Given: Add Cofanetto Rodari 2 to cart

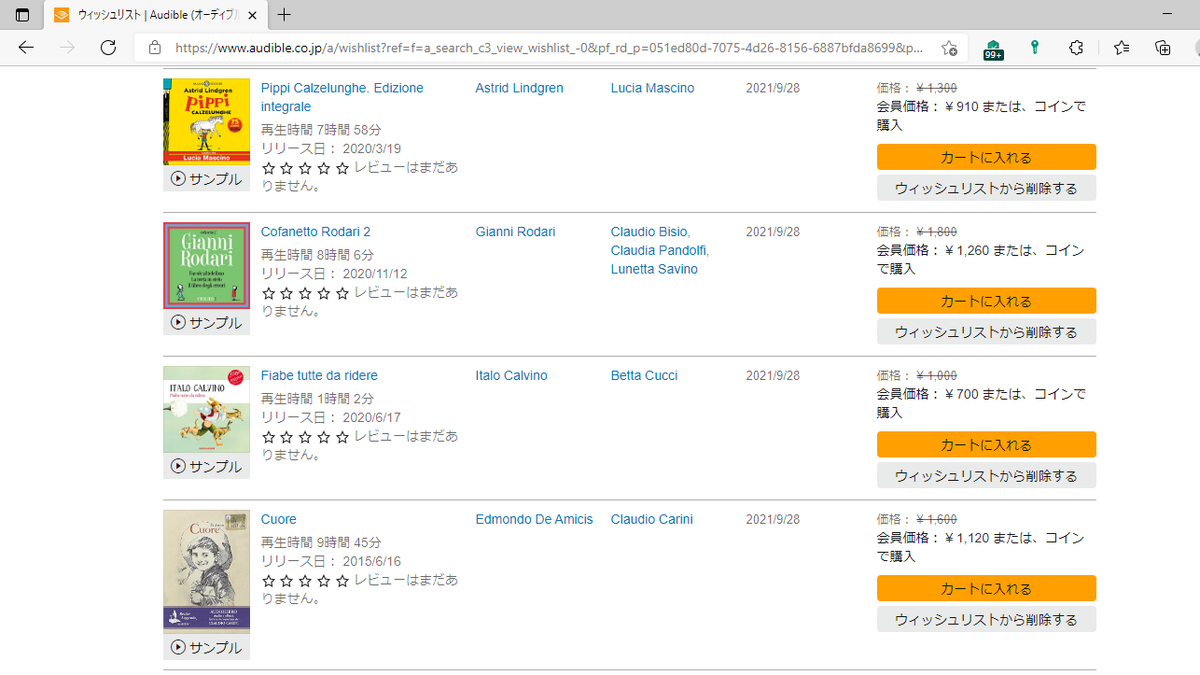Looking at the screenshot, I should pos(986,301).
